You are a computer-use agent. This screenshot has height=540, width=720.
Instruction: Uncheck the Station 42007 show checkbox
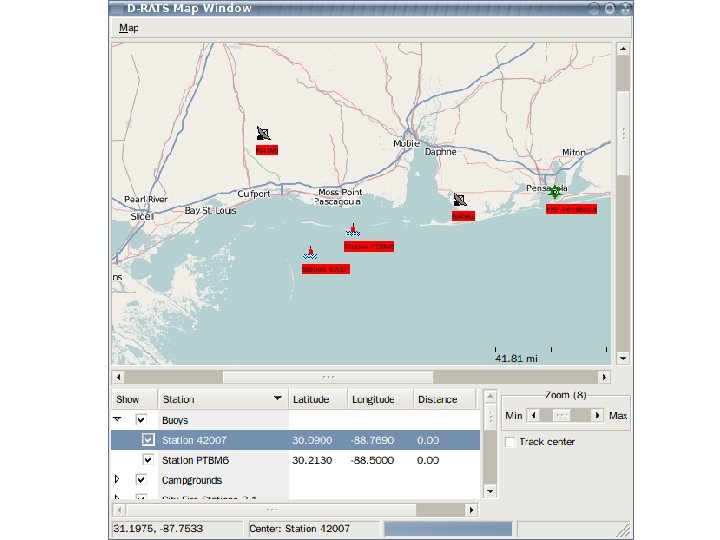(x=148, y=440)
